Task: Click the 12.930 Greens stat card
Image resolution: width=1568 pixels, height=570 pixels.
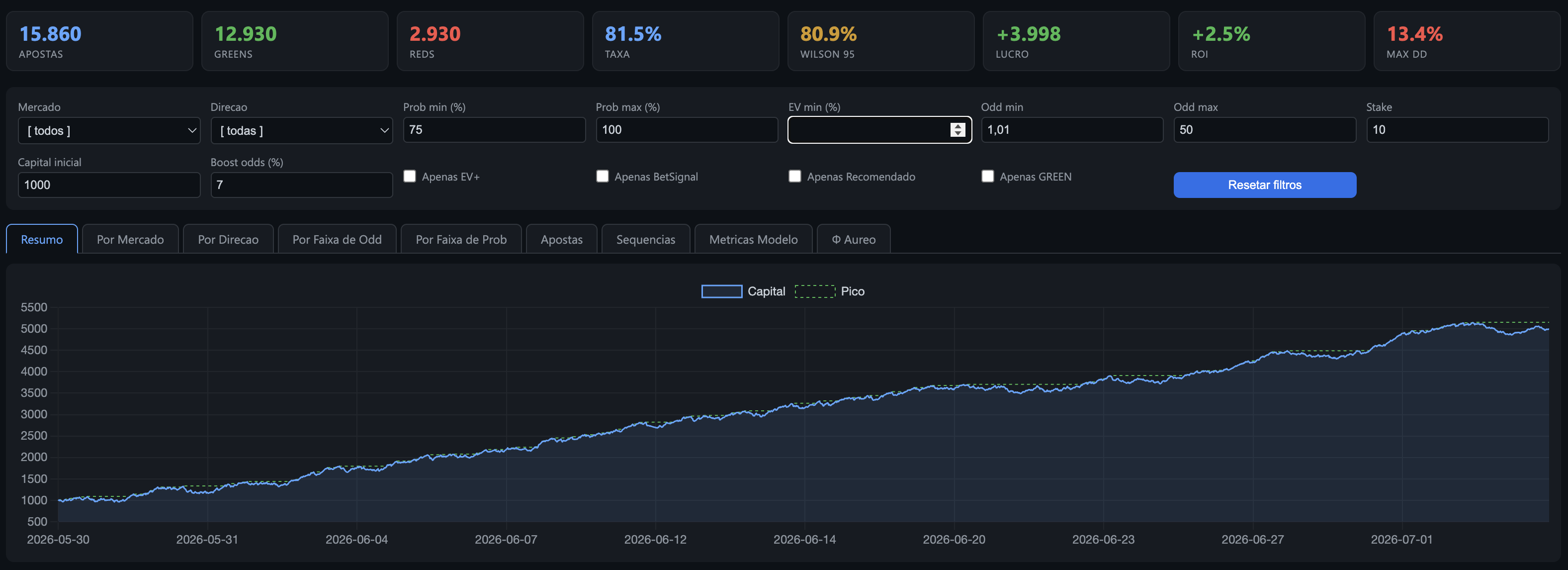Action: tap(295, 41)
